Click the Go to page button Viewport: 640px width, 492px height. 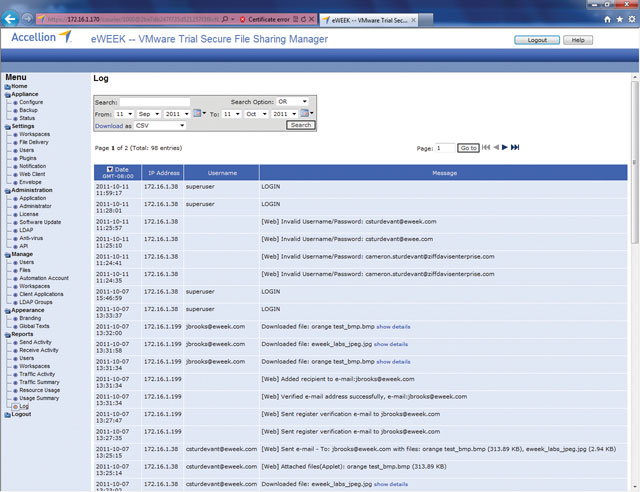pyautogui.click(x=468, y=148)
